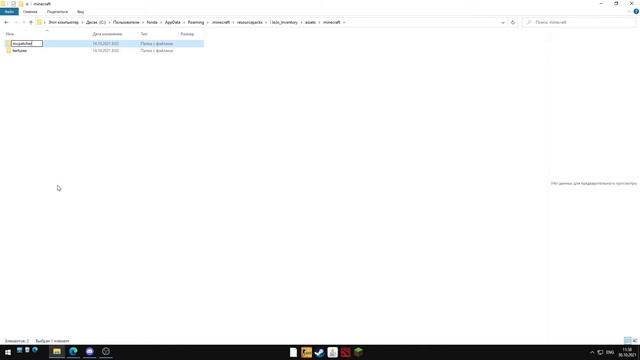640x360 pixels.
Task: Click New folder icon in title bar
Action: point(21,4)
